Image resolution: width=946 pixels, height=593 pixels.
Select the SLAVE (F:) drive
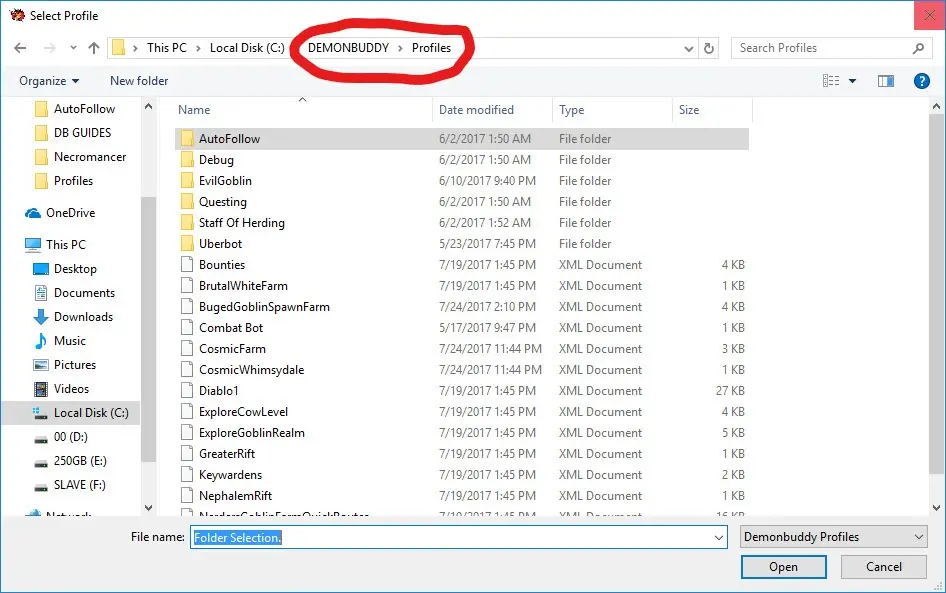69,485
